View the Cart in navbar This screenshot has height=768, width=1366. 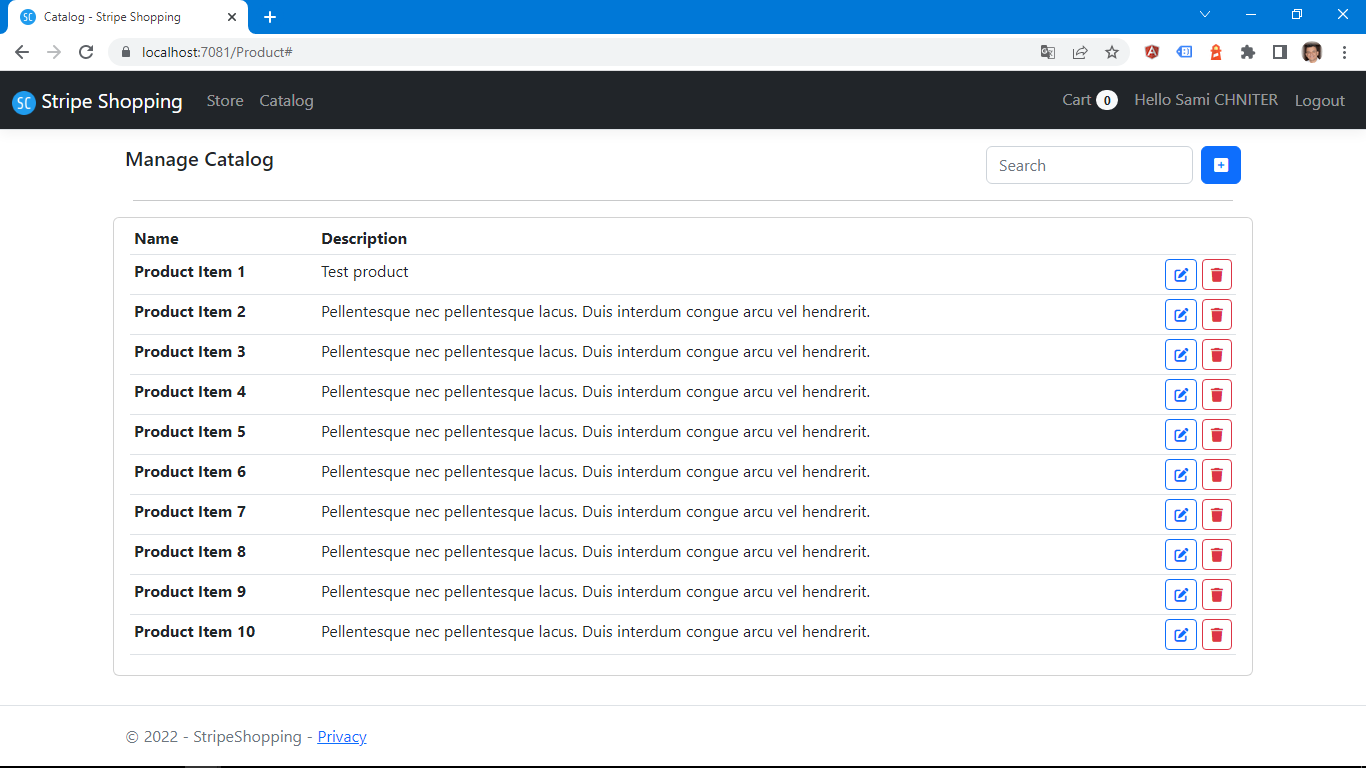pos(1089,100)
